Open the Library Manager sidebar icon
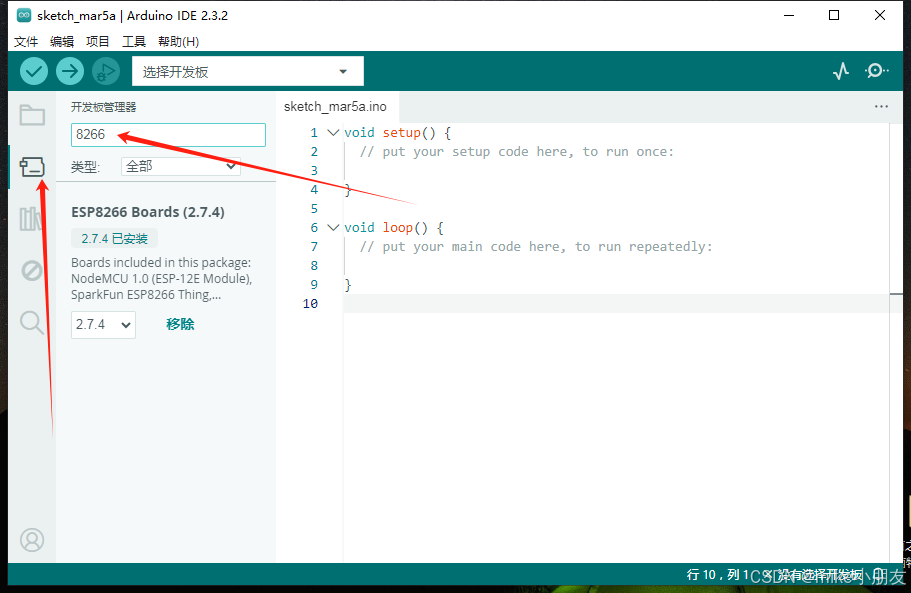 [x=30, y=219]
